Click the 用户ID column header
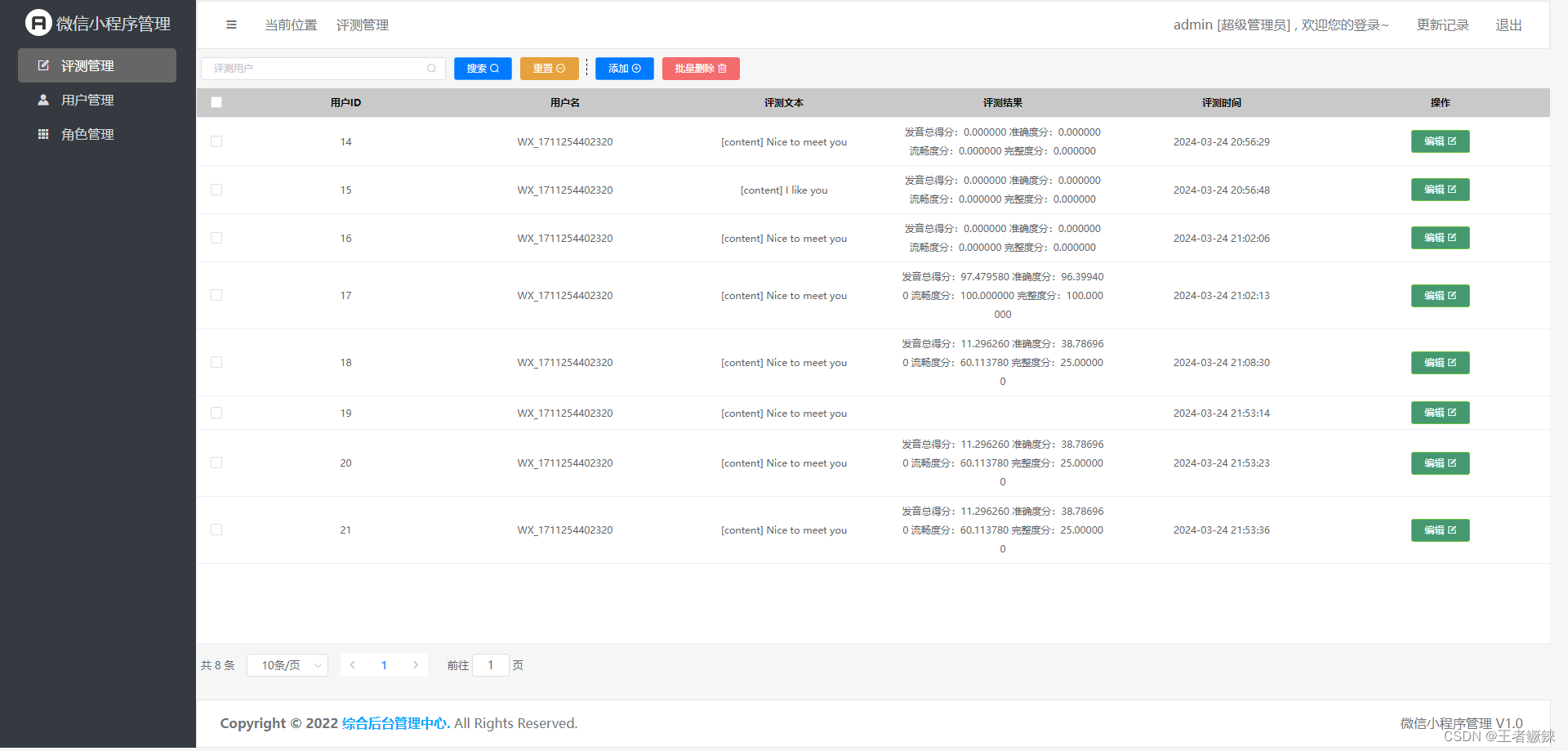The height and width of the screenshot is (751, 1568). 345,103
